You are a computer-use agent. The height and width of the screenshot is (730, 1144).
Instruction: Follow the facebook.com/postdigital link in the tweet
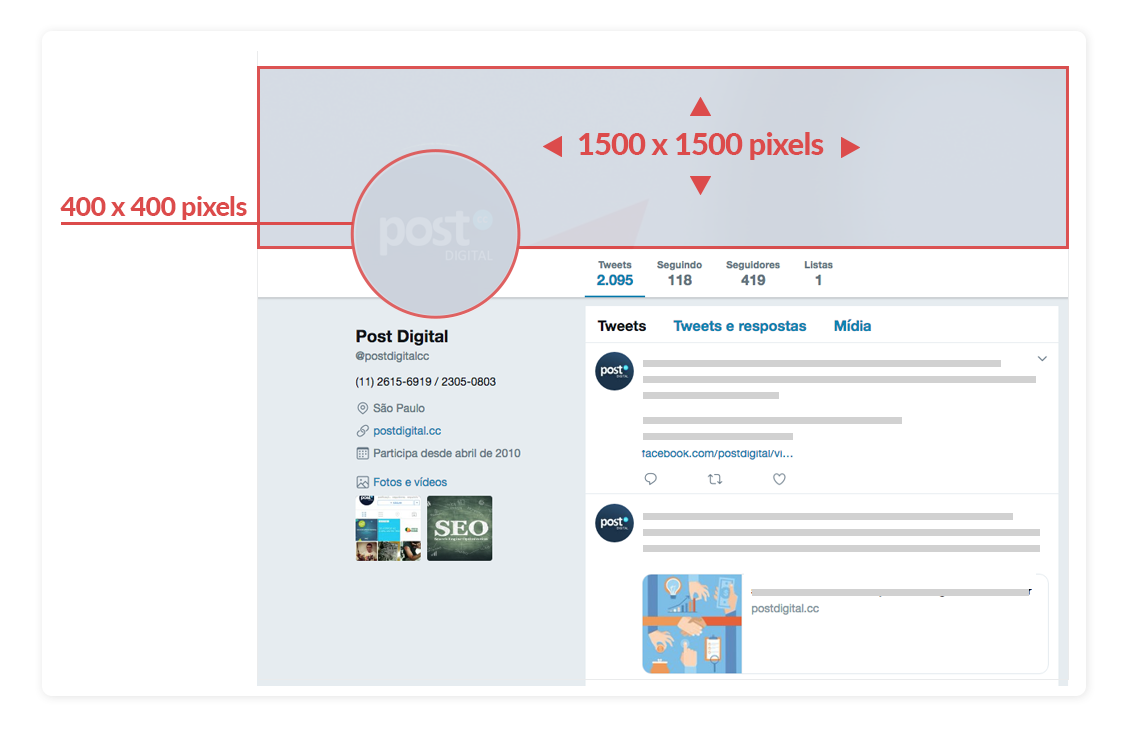[717, 454]
